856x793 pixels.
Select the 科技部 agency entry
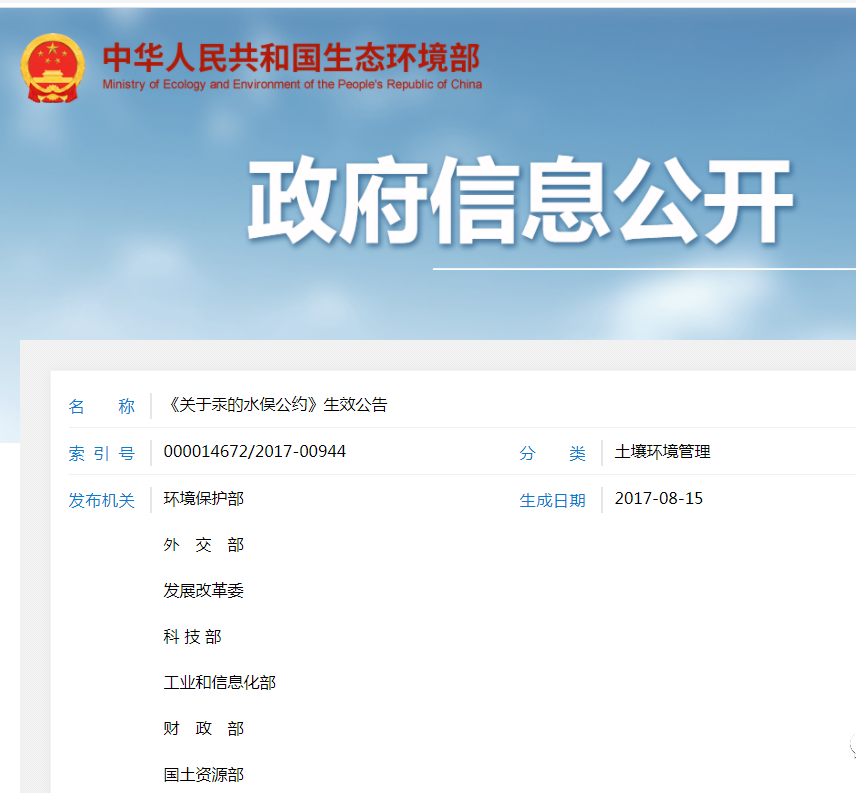coord(193,636)
